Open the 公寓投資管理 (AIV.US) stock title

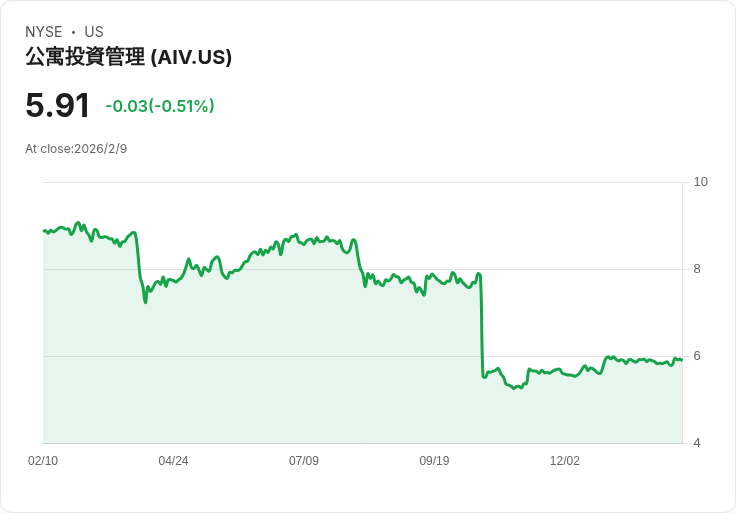pyautogui.click(x=128, y=58)
